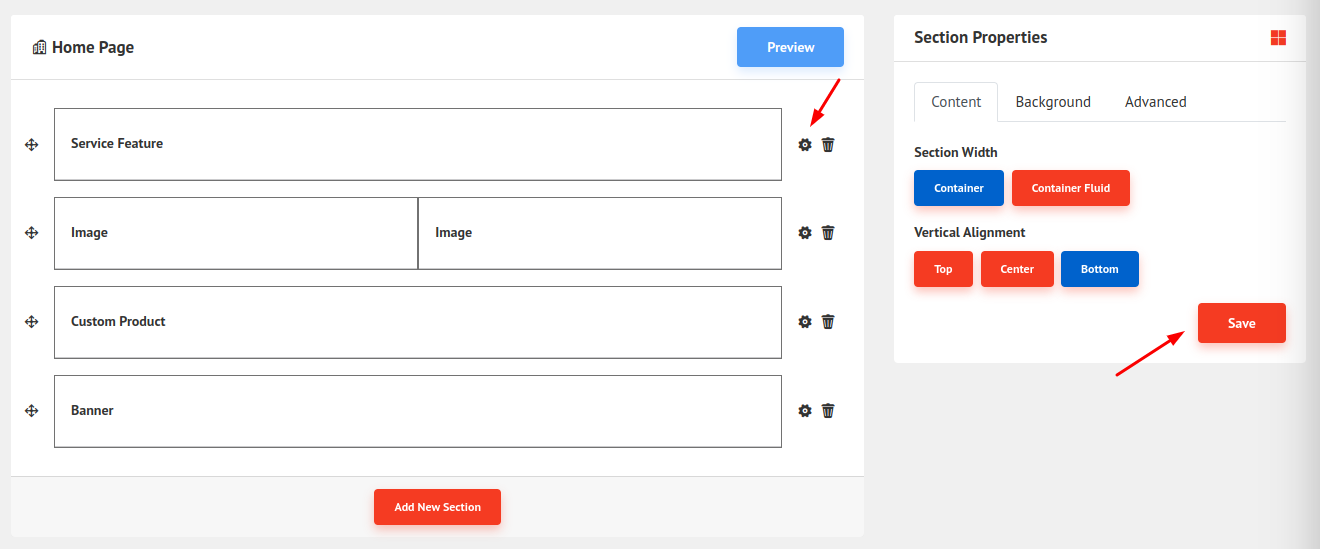Switch to the Advanced tab
This screenshot has height=549, width=1320.
click(x=1155, y=102)
